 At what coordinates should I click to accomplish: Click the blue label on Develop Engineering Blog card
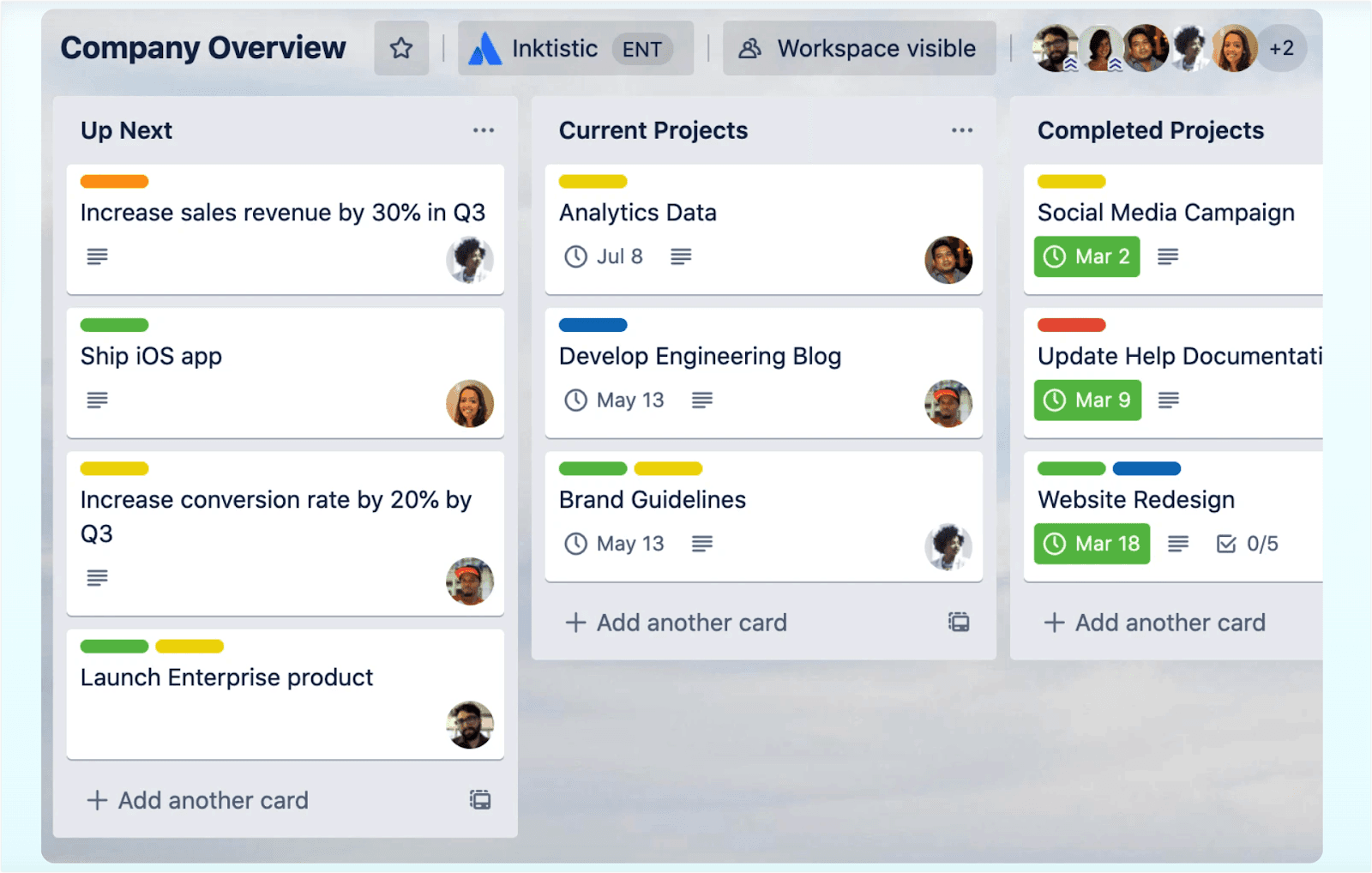(593, 325)
